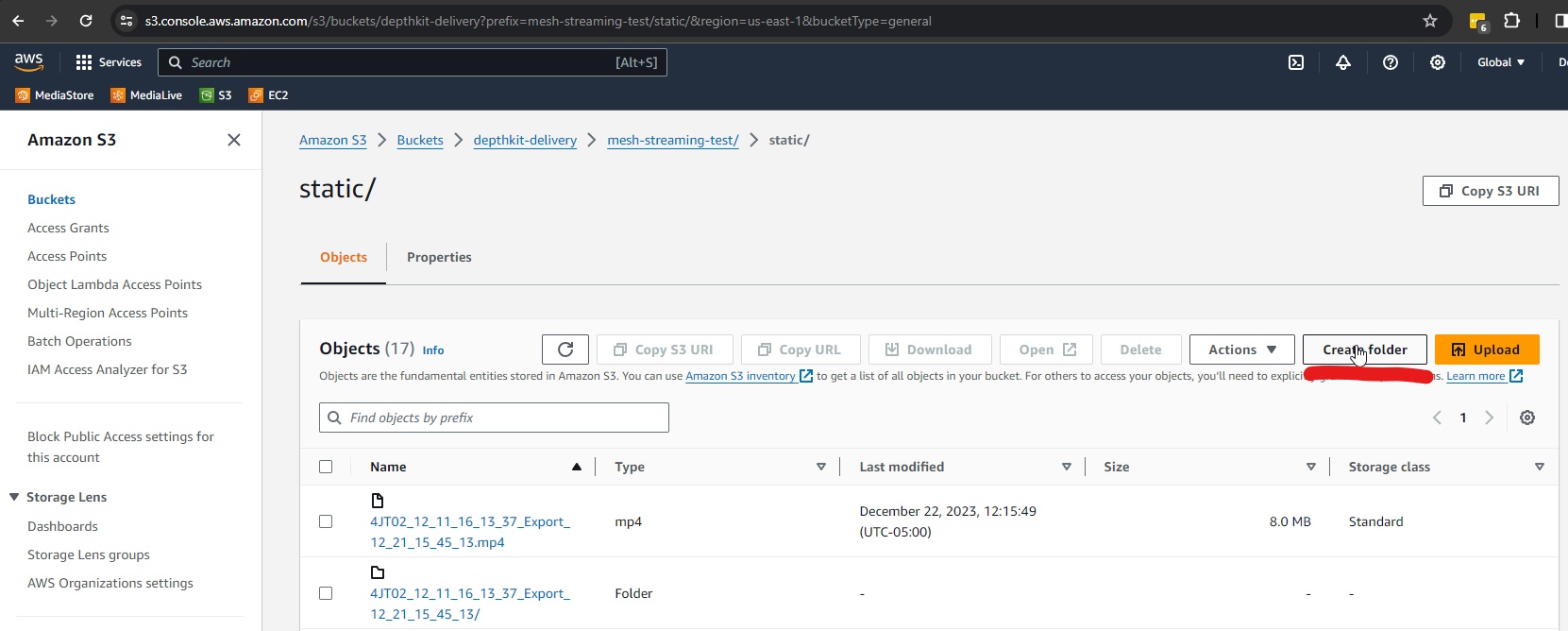Open browser extensions puzzle icon
1568x631 pixels.
[1511, 21]
